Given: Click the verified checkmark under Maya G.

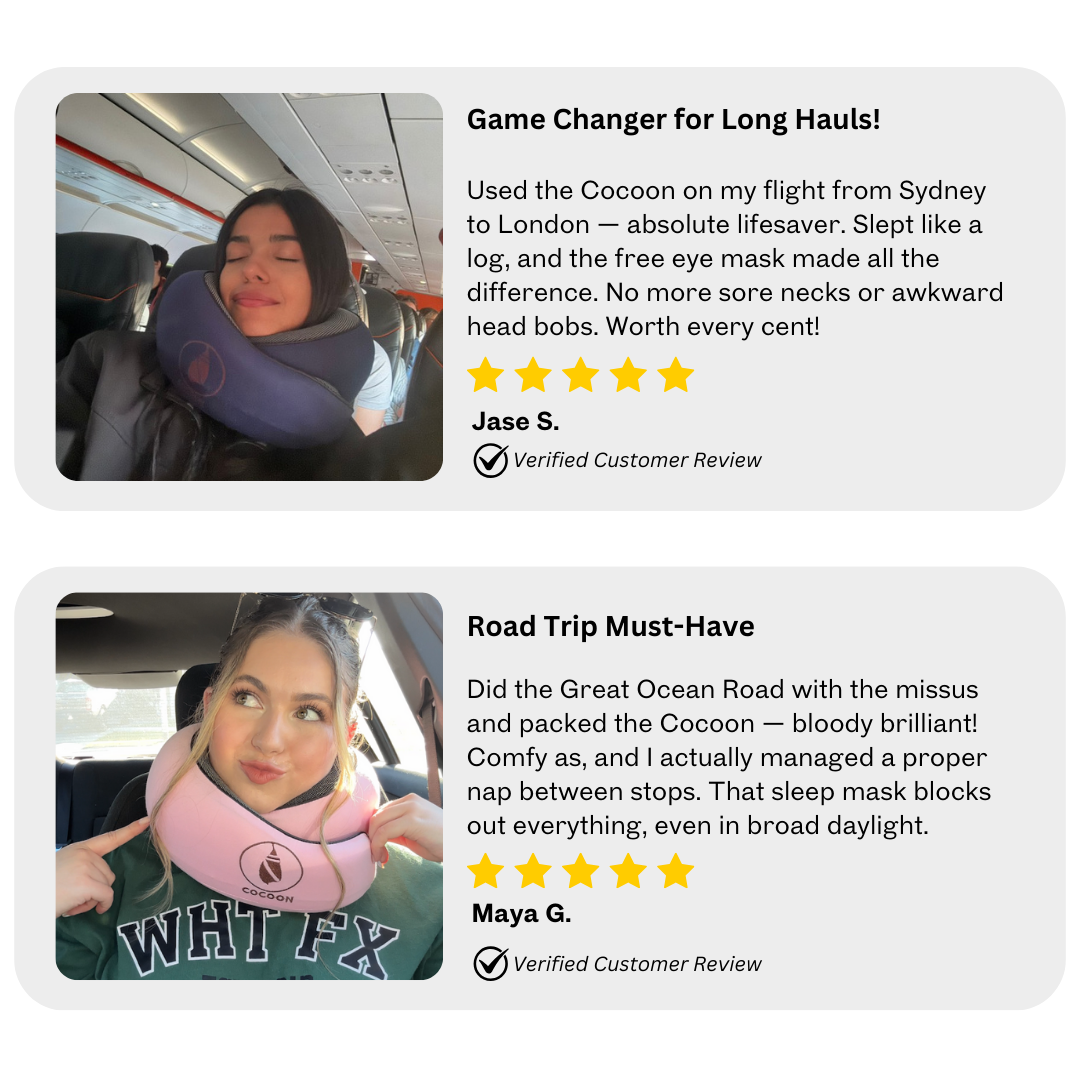Looking at the screenshot, I should pyautogui.click(x=490, y=963).
